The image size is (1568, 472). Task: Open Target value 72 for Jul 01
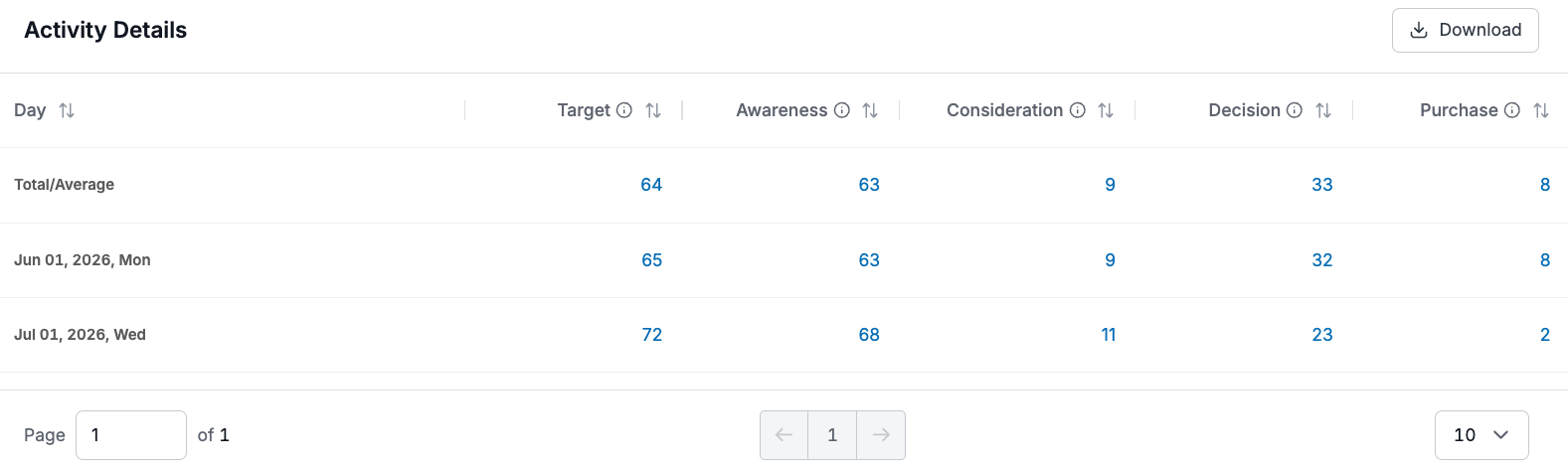[652, 335]
